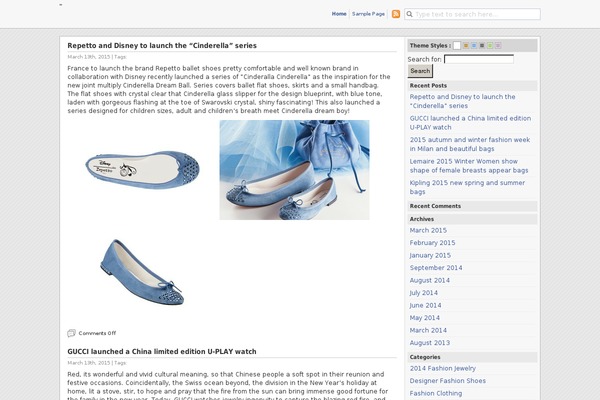600x400 pixels.
Task: Open the January 2015 archive
Action: 430,255
